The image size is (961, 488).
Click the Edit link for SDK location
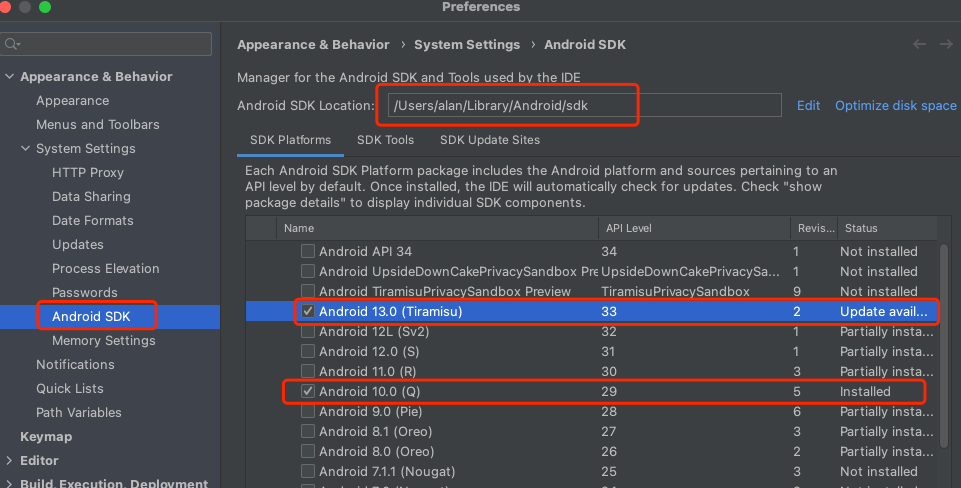point(808,106)
